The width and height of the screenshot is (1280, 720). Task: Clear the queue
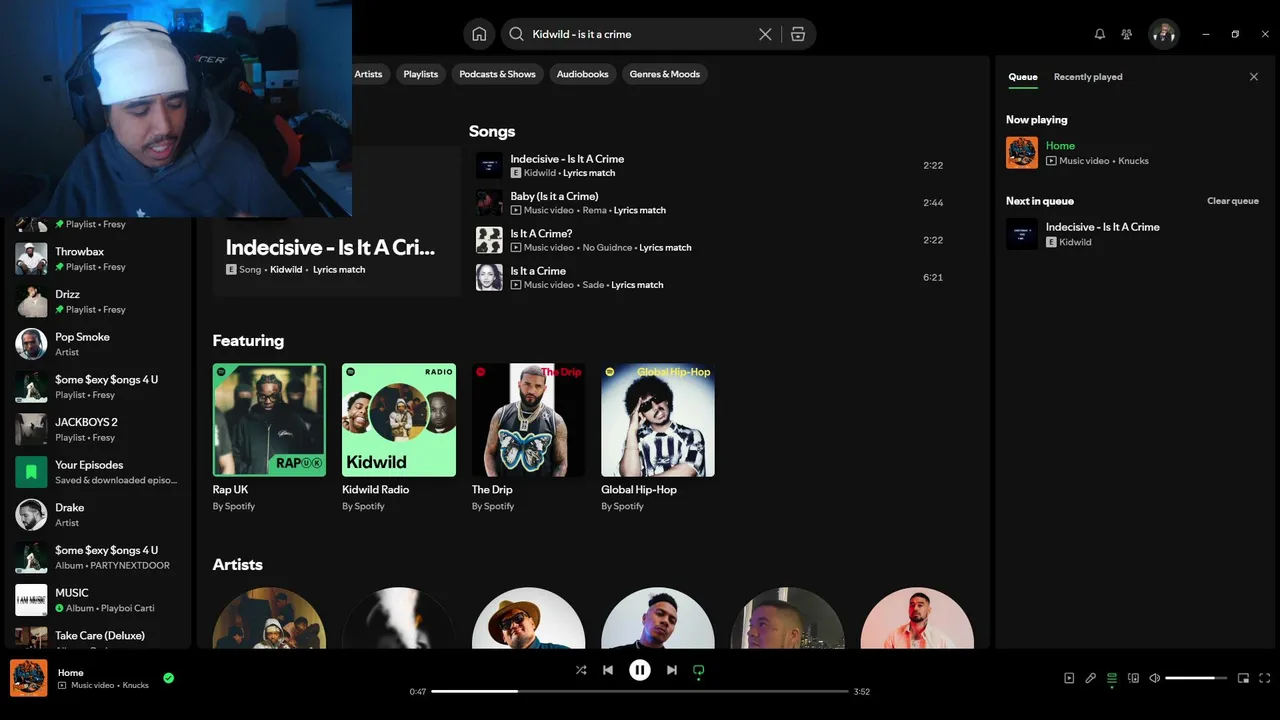pyautogui.click(x=1233, y=201)
